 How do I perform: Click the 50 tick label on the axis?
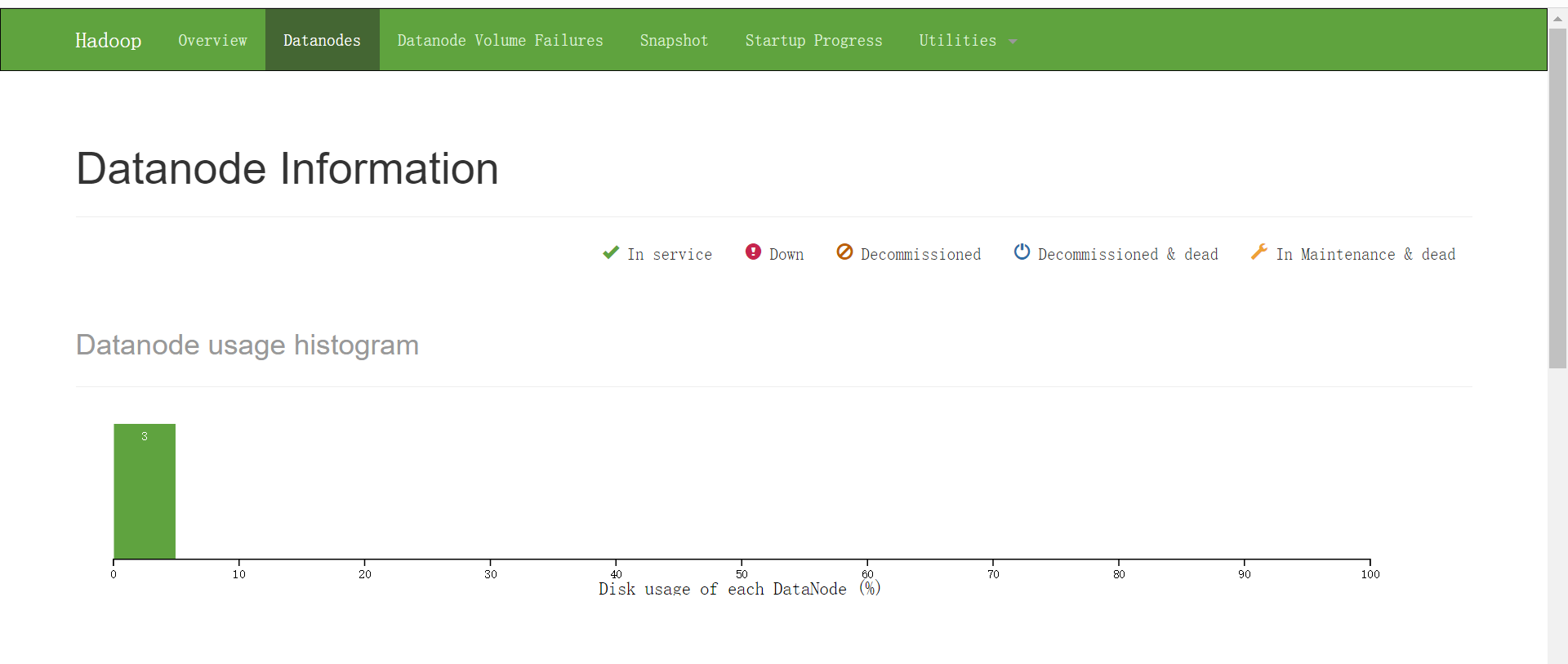(742, 574)
